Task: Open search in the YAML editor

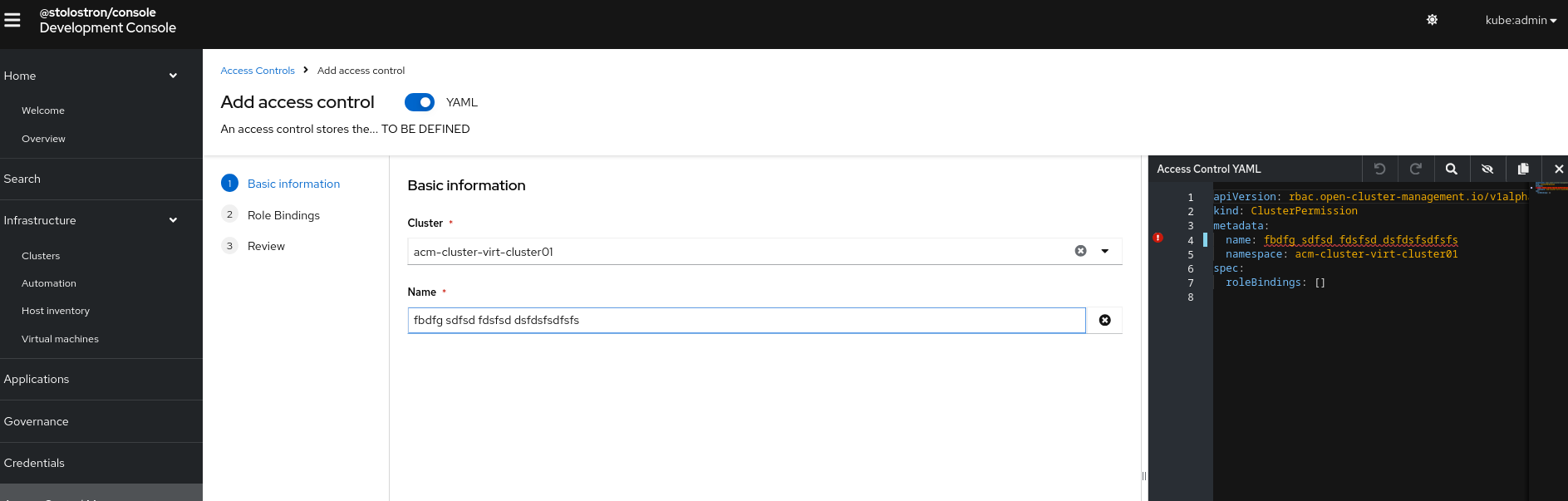Action: coord(1452,169)
